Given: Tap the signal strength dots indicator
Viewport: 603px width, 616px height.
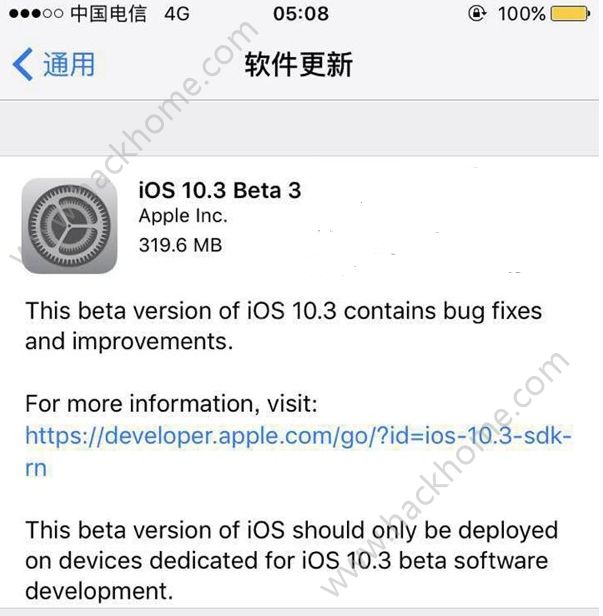Looking at the screenshot, I should 36,14.
